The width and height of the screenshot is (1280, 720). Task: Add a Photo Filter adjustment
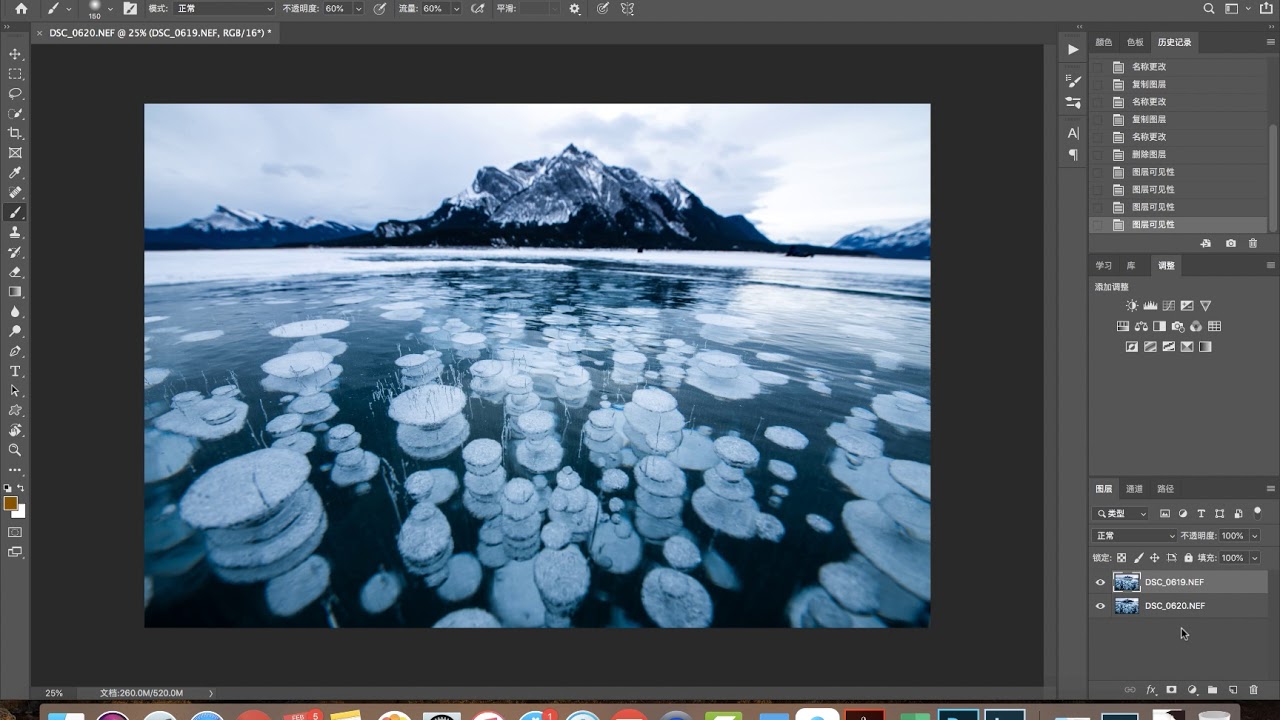click(1178, 326)
